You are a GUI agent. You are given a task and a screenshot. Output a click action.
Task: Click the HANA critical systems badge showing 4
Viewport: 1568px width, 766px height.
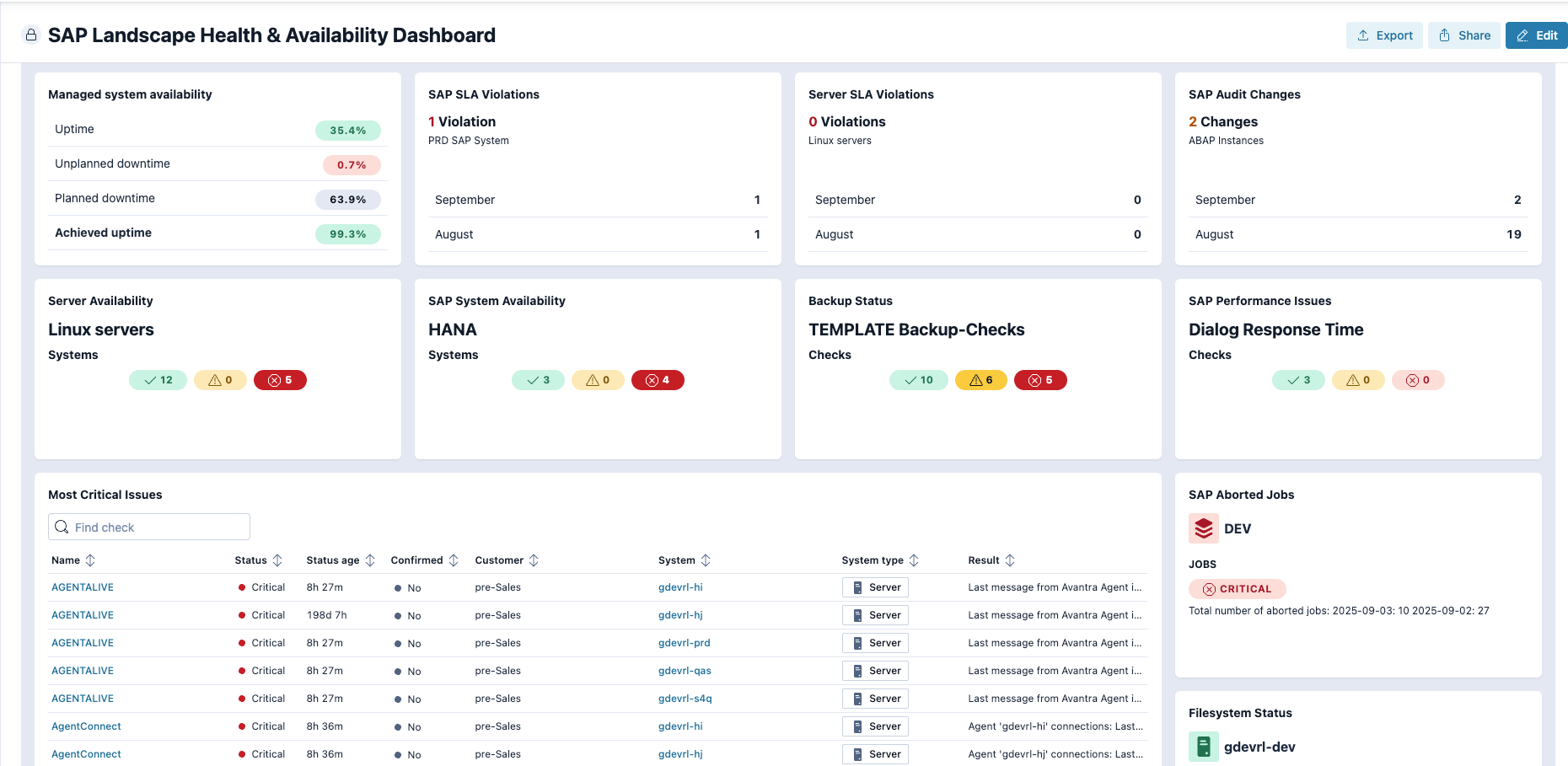(x=658, y=380)
